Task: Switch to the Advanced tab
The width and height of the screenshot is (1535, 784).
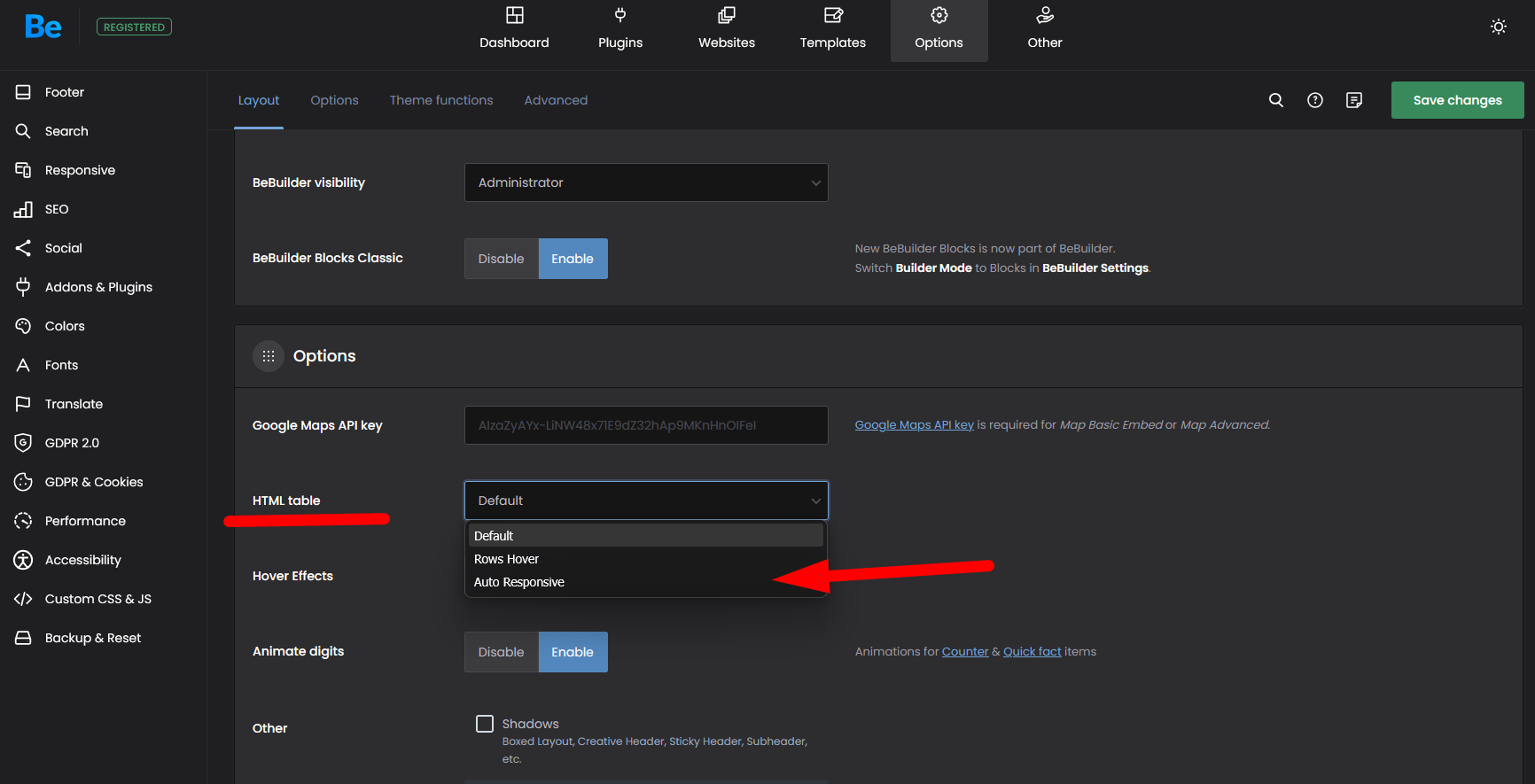Action: [x=555, y=100]
